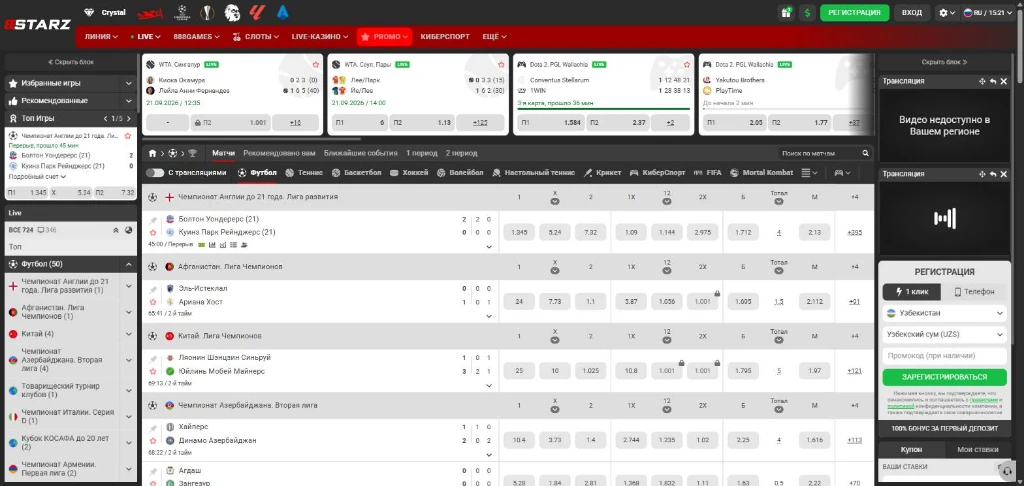Select the Теннис sport filter
1024x486 pixels.
coord(304,172)
